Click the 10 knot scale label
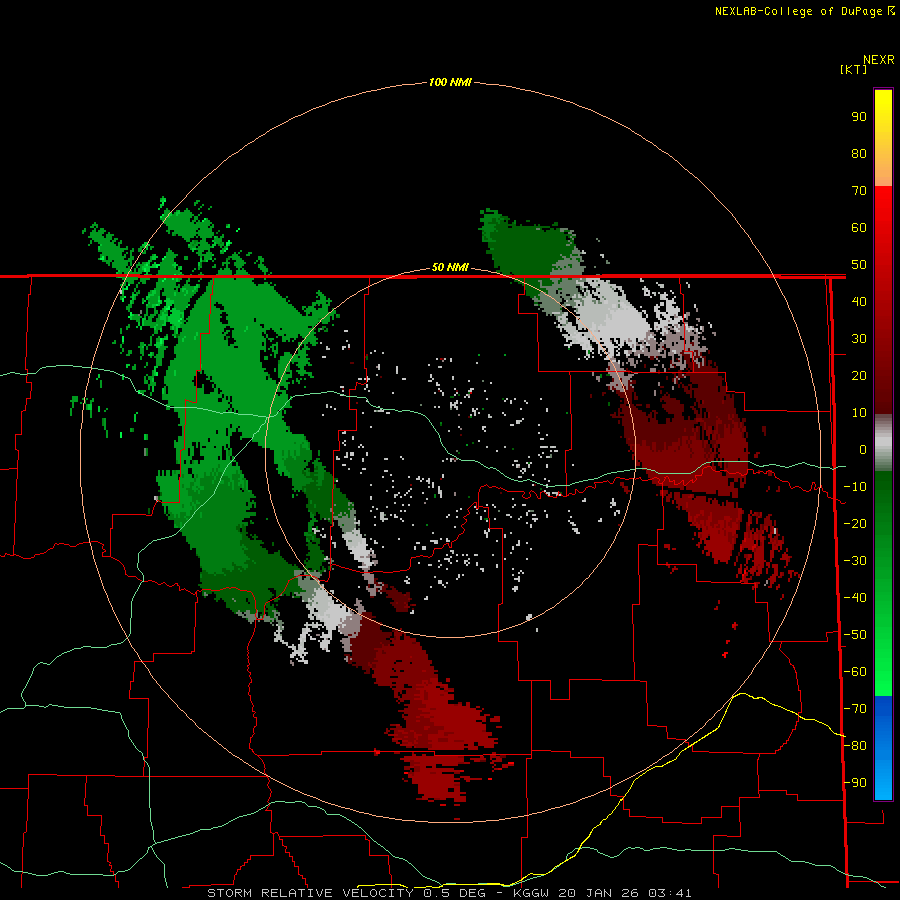The width and height of the screenshot is (900, 900). 859,413
